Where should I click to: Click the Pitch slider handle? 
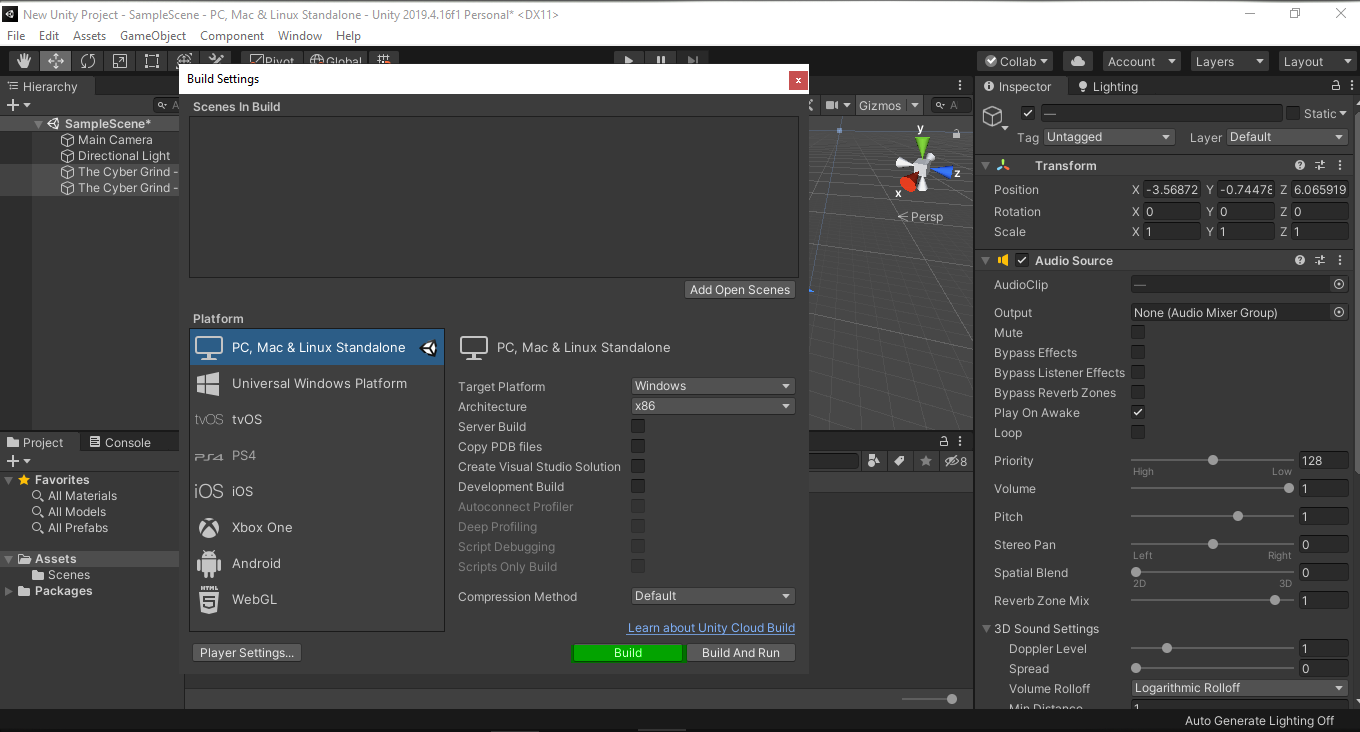point(1238,516)
